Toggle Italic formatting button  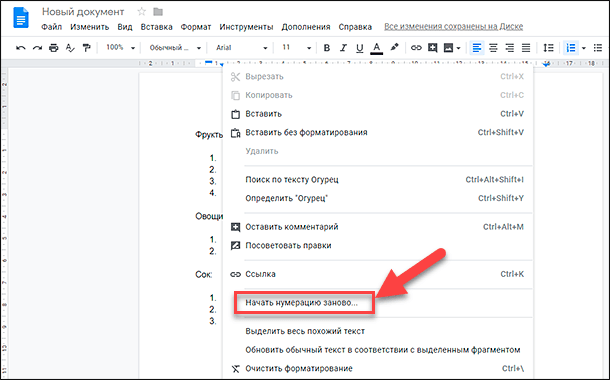[343, 48]
